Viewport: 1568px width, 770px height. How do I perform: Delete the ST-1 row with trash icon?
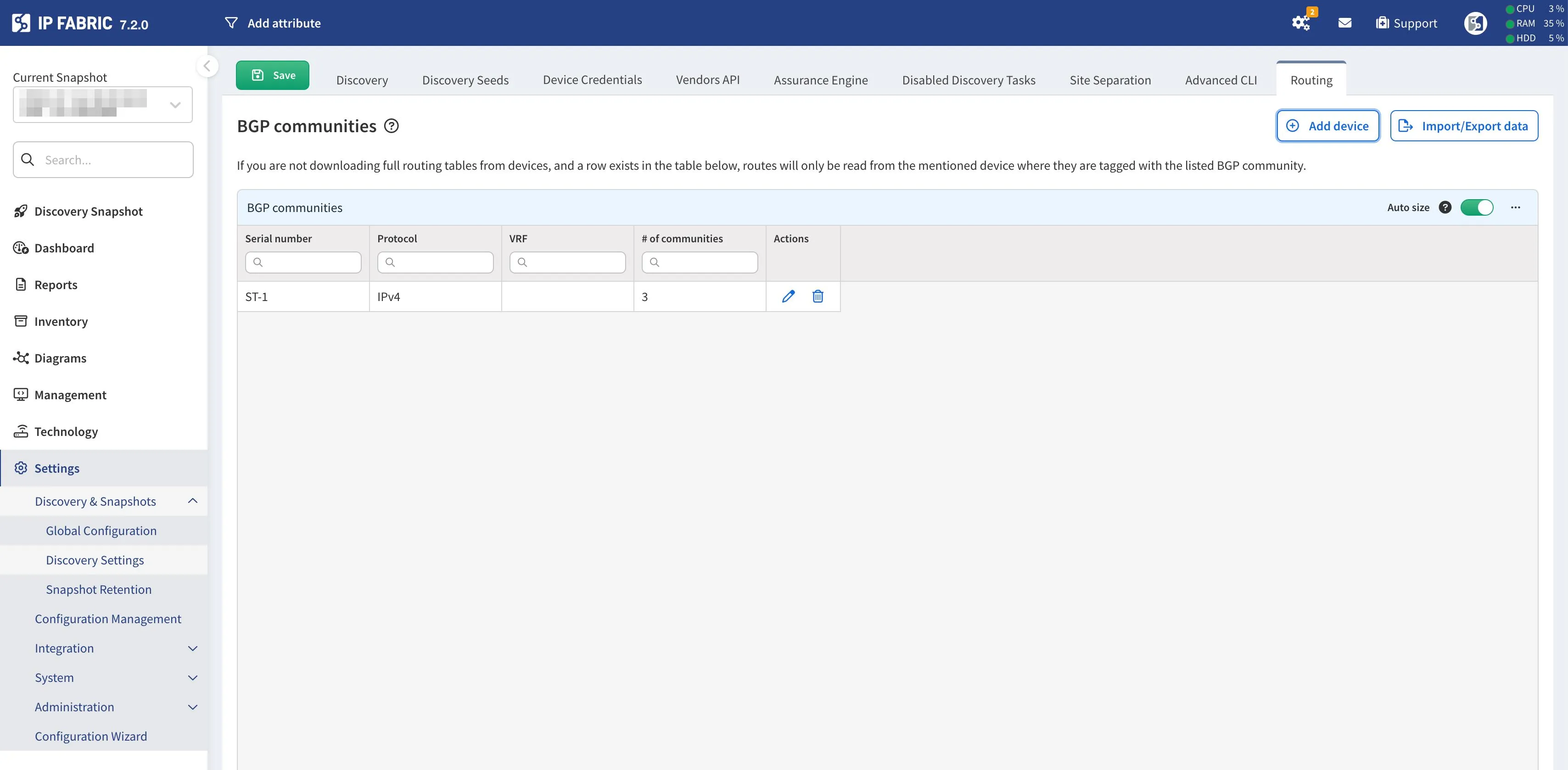(x=818, y=296)
